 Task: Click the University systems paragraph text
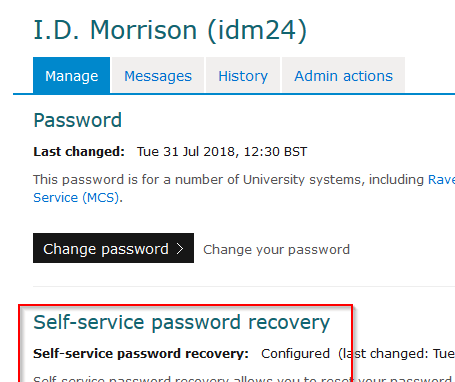coord(230,180)
